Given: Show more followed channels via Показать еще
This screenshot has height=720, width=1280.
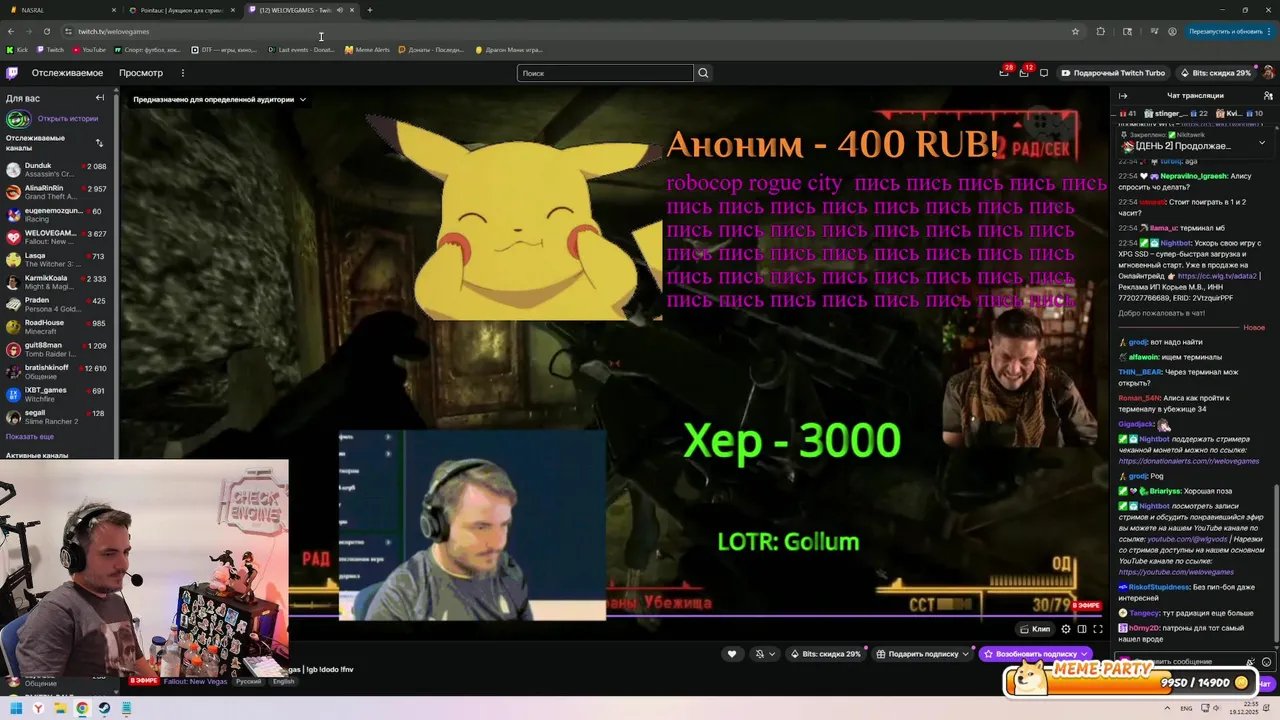Looking at the screenshot, I should tap(30, 437).
